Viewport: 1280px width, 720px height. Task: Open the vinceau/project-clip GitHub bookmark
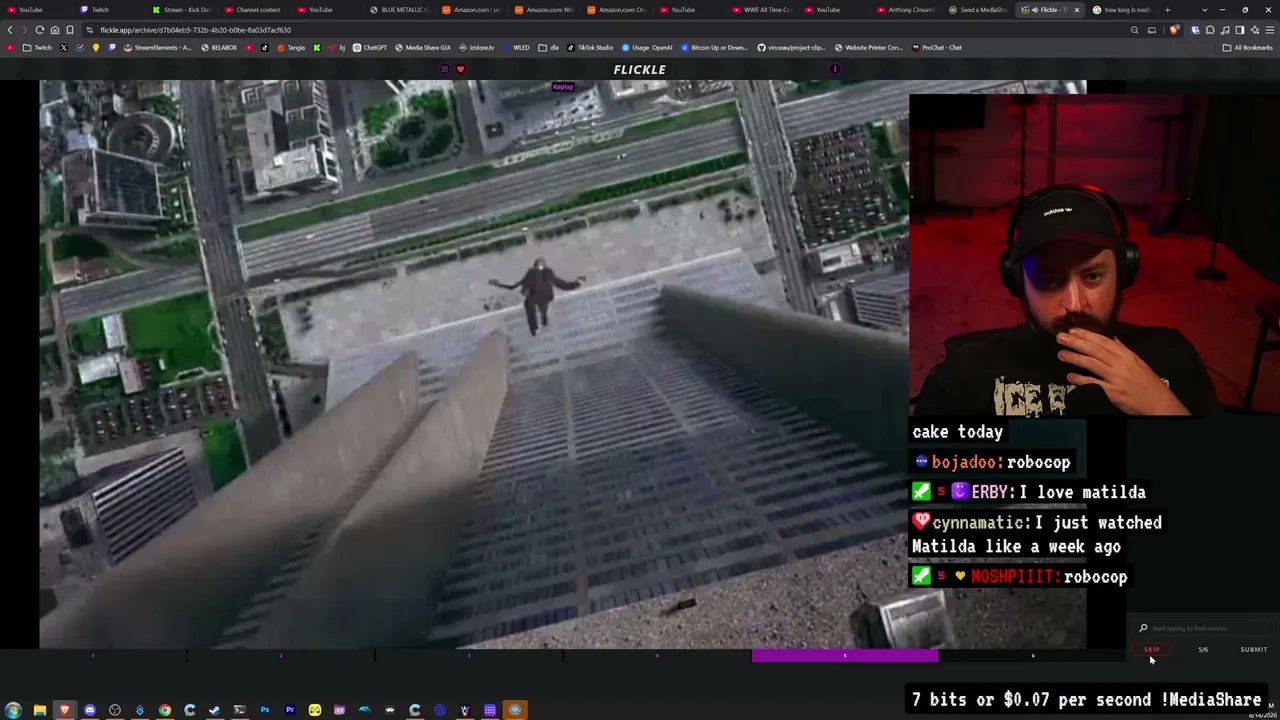pyautogui.click(x=790, y=47)
